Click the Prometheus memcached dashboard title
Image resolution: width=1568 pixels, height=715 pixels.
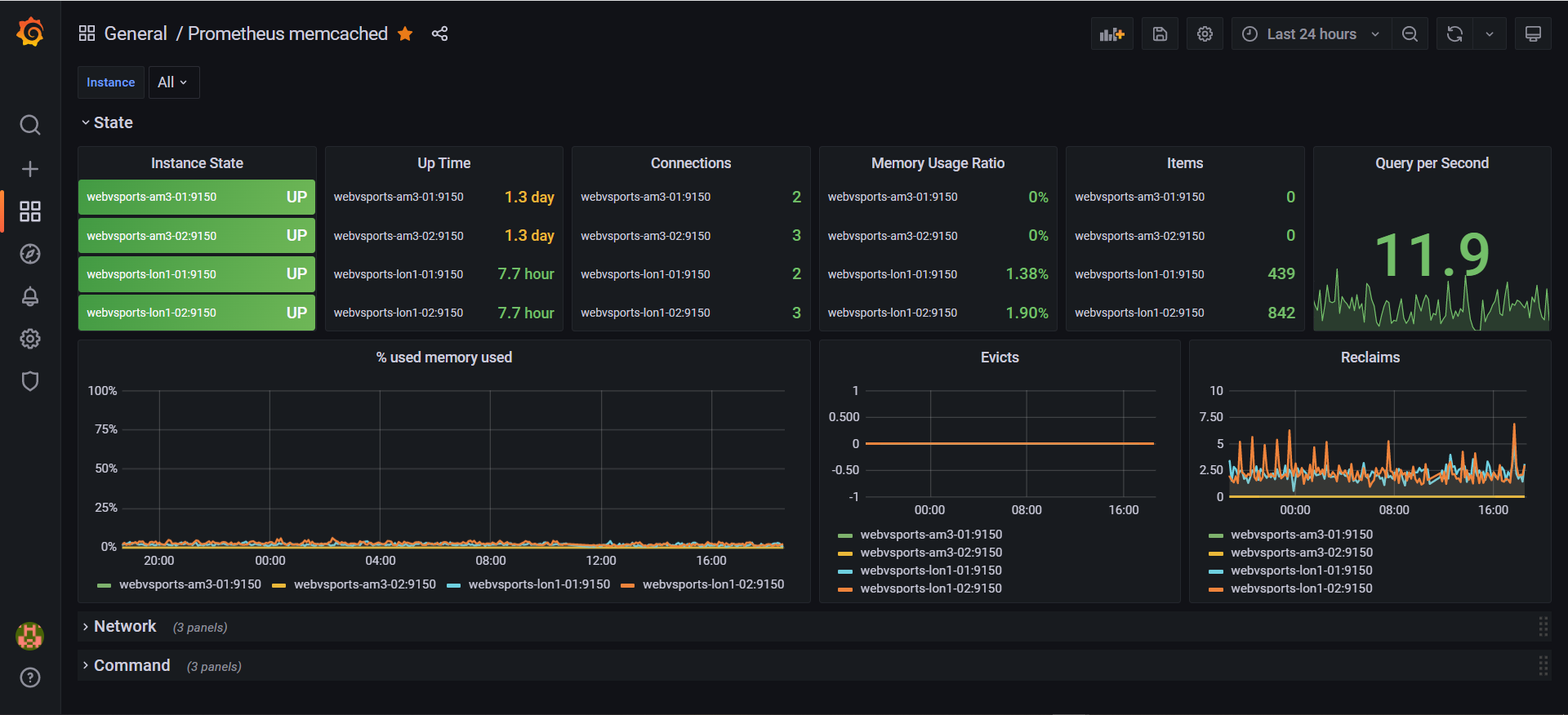[288, 33]
